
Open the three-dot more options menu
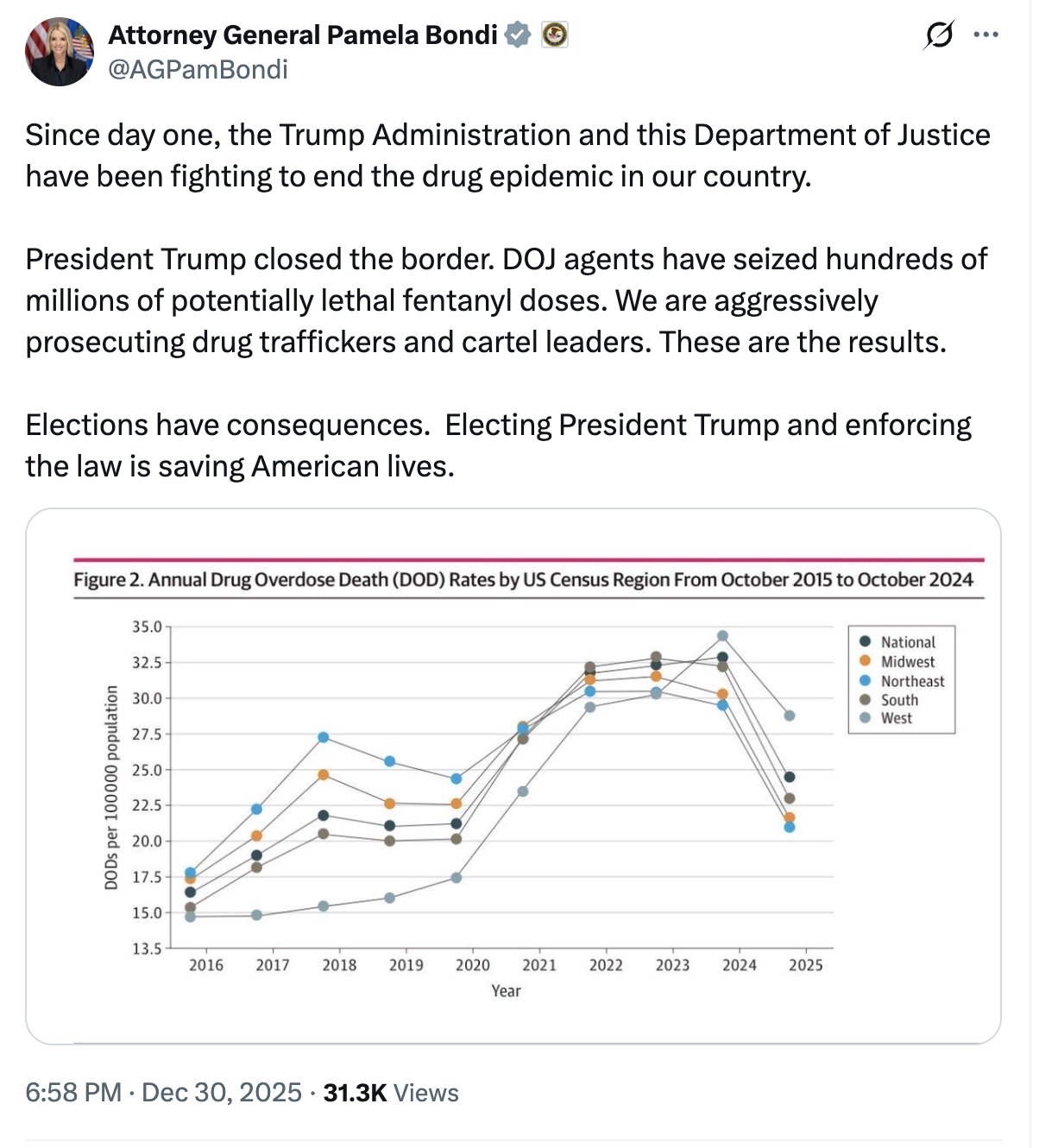(985, 35)
